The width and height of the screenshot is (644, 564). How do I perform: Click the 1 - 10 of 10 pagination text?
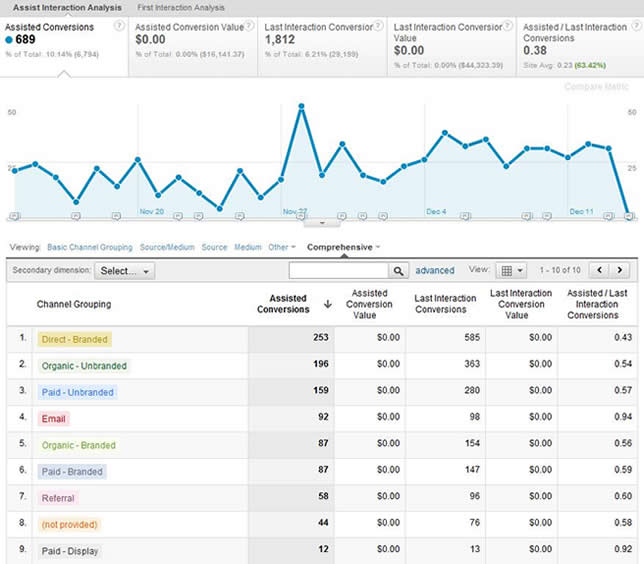(560, 270)
